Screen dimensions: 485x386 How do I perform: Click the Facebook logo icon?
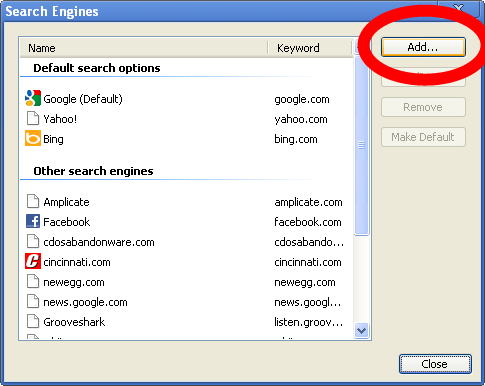tap(33, 221)
